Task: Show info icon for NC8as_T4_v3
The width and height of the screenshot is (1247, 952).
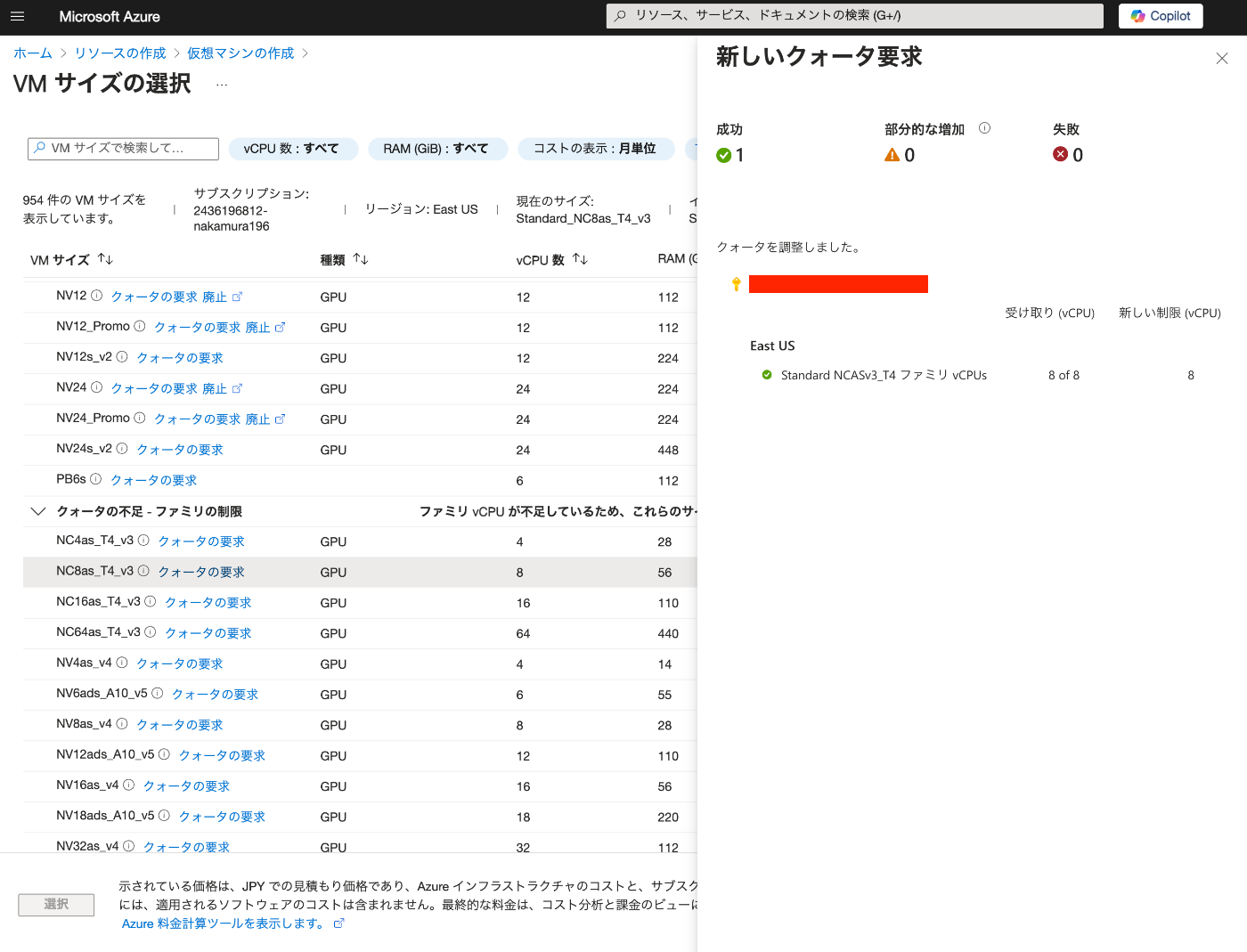Action: 143,571
